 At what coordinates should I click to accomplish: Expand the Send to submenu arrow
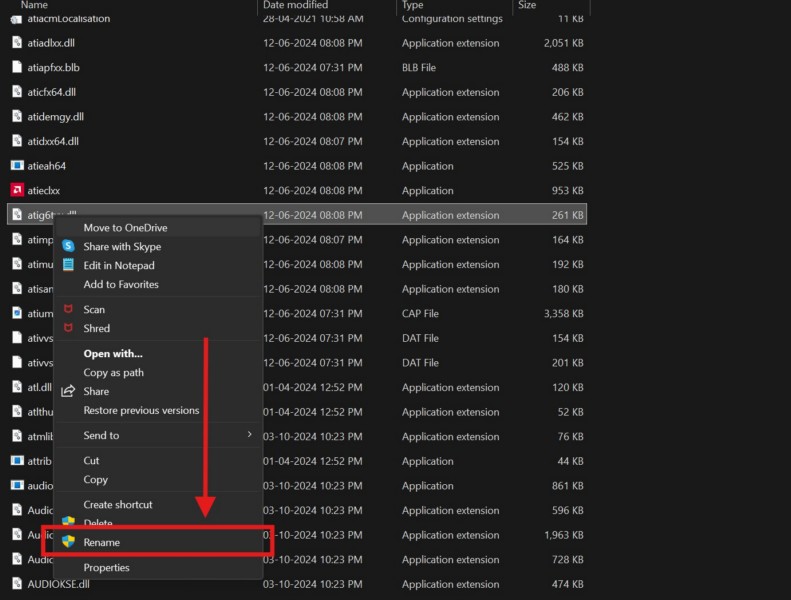pyautogui.click(x=249, y=435)
